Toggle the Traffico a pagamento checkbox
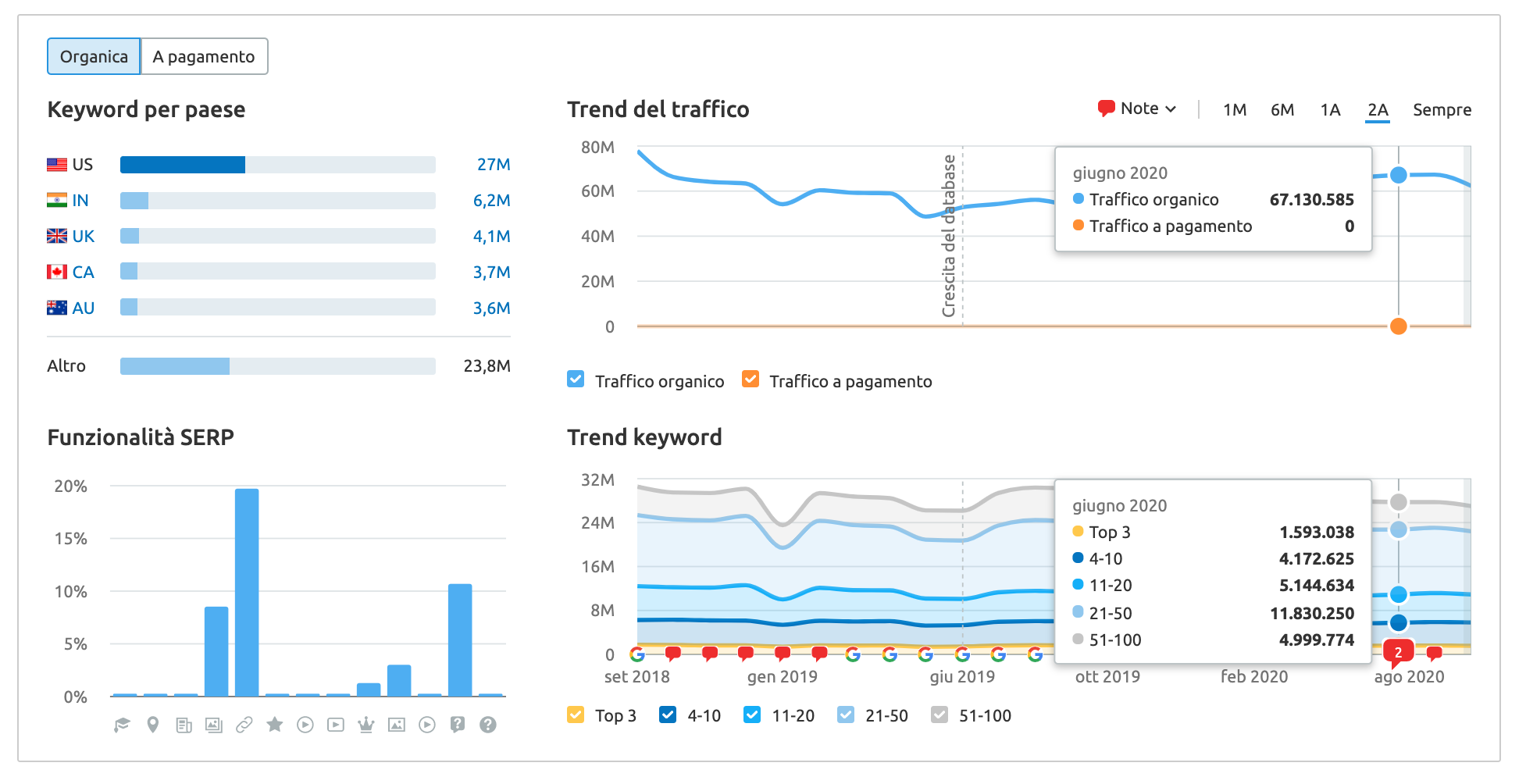Screen dimensions: 1526x784 click(x=751, y=380)
